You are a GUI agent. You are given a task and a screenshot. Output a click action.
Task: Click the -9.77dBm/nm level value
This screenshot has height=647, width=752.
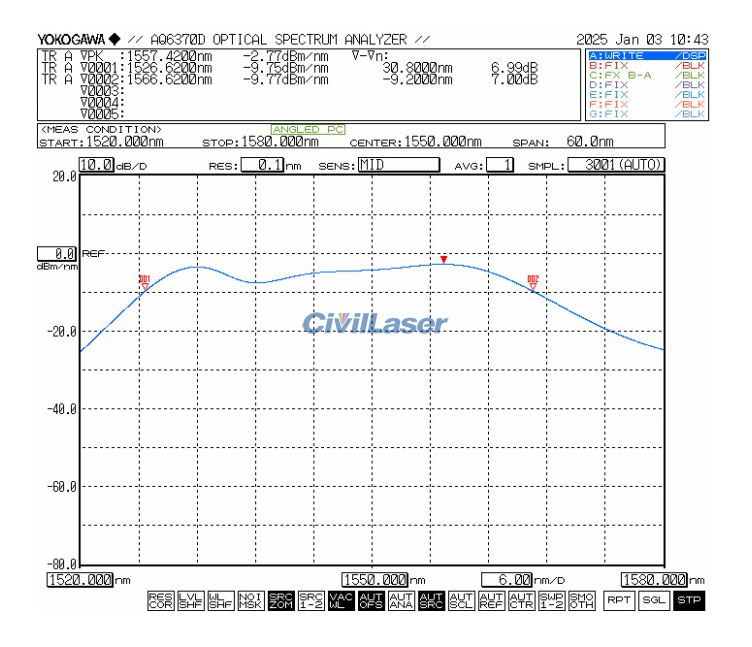coord(286,79)
